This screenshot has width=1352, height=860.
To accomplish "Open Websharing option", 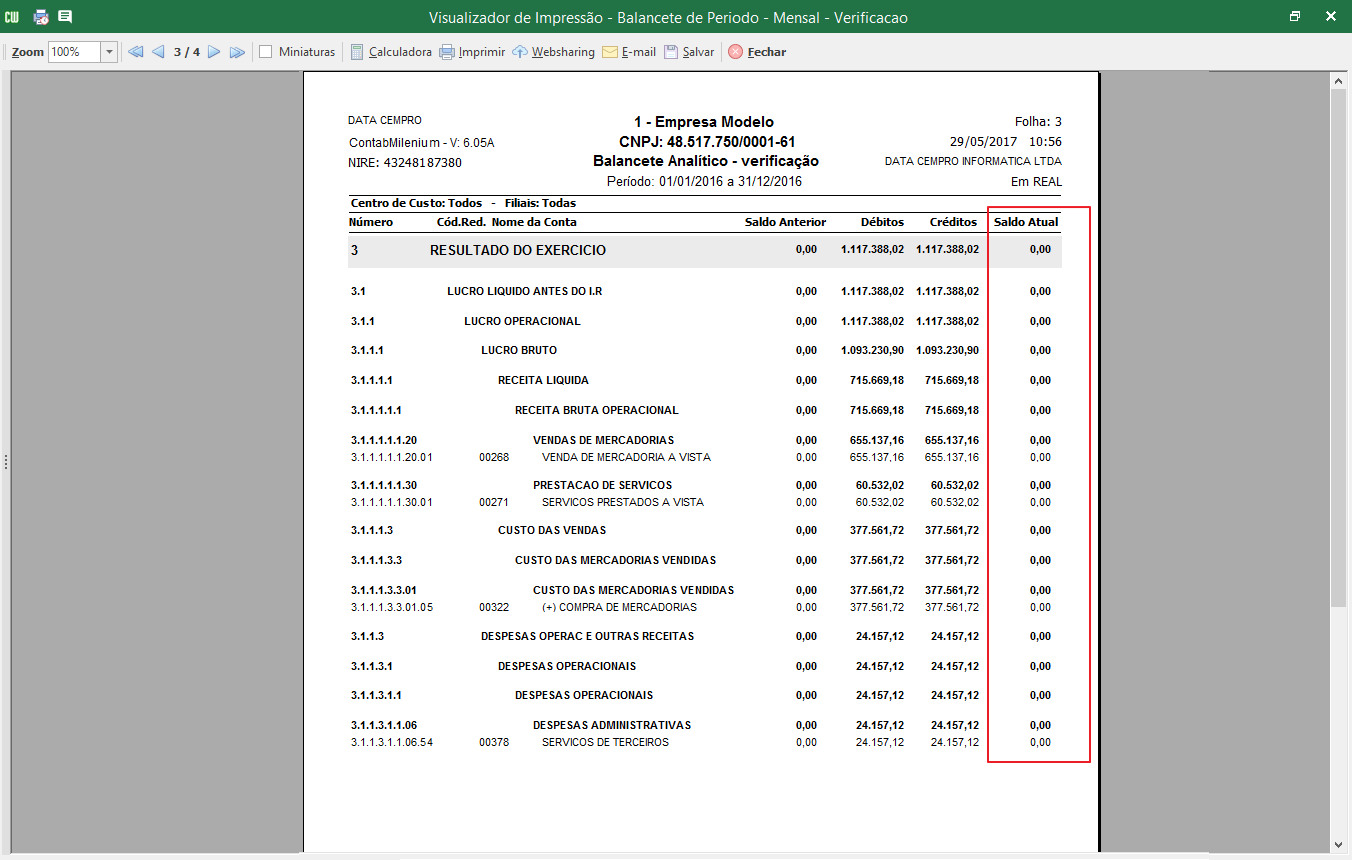I will tap(553, 52).
